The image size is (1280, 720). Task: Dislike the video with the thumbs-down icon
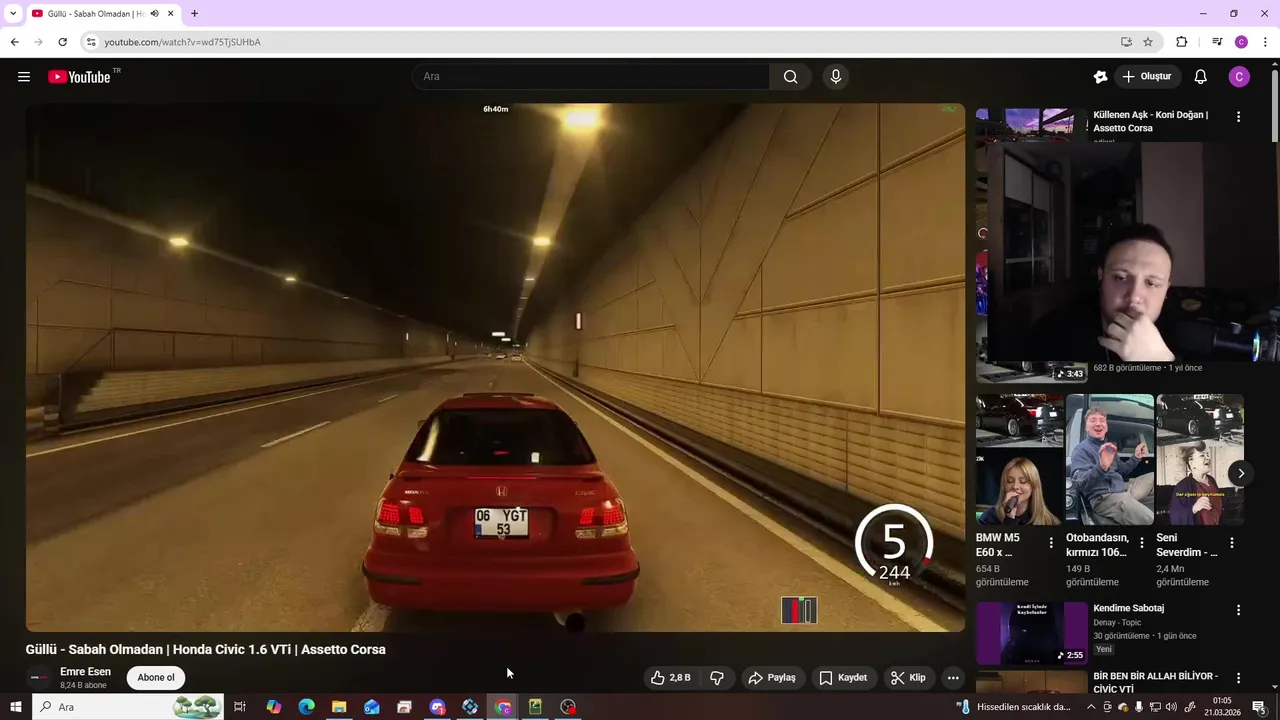pos(717,678)
